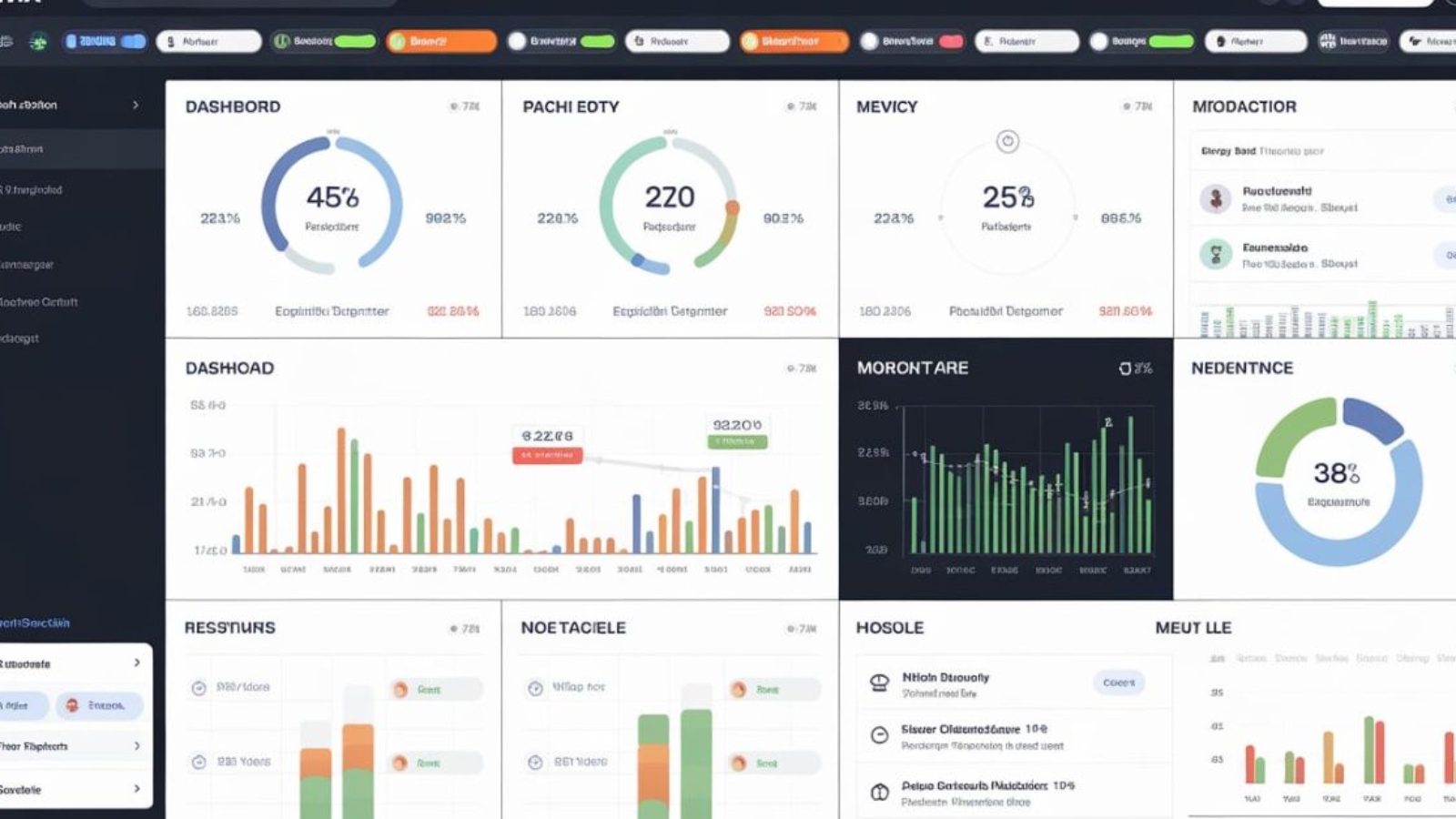
Task: Click the Coeen button in HOSOLE panel
Action: point(1118,682)
